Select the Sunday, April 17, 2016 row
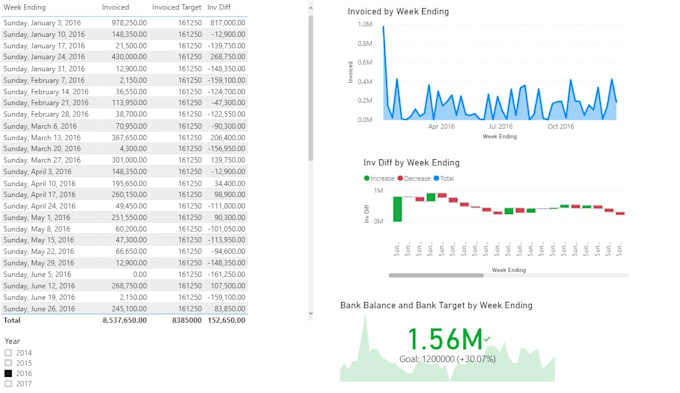 point(124,195)
